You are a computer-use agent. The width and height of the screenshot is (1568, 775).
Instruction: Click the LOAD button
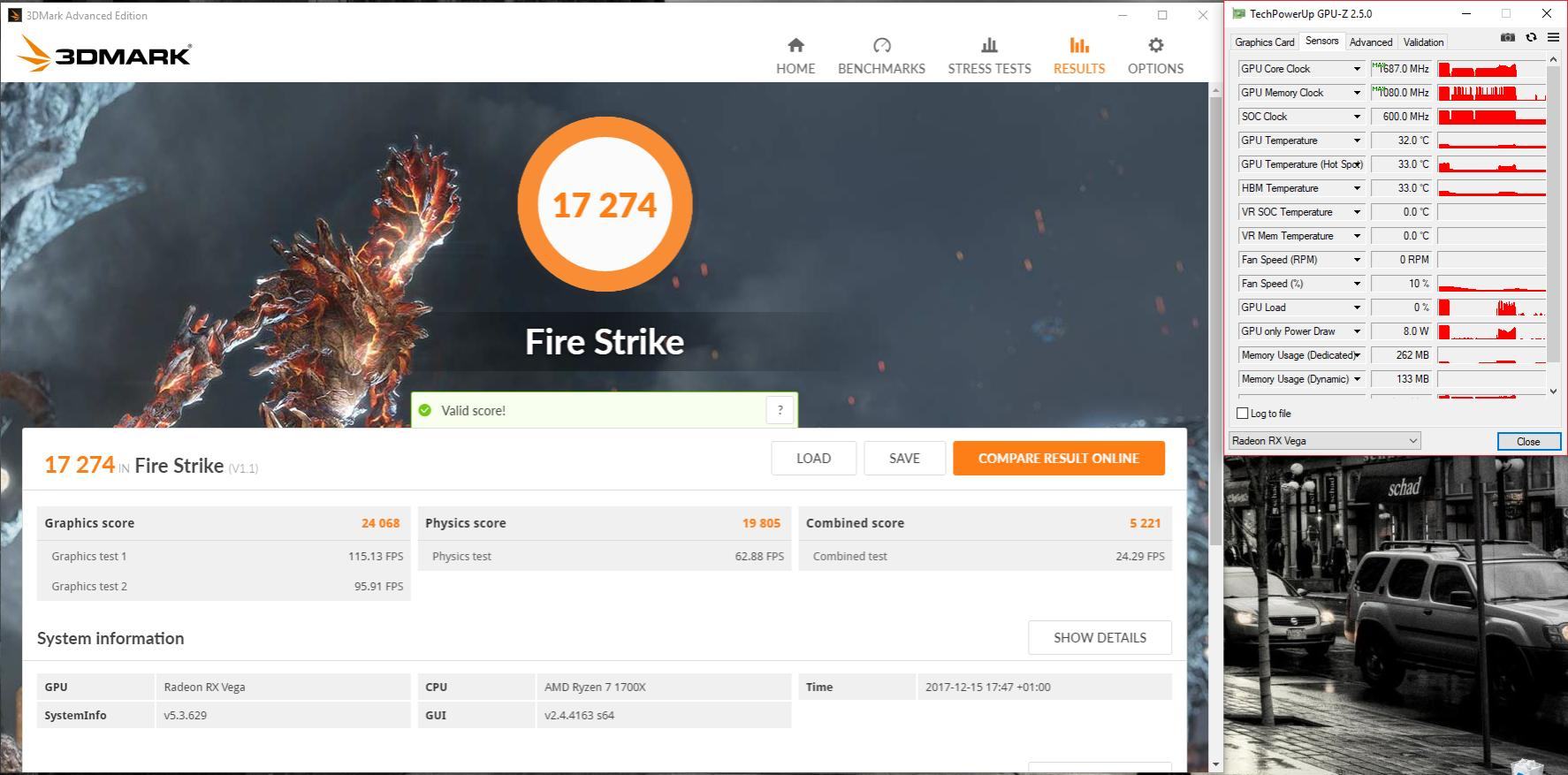(x=813, y=458)
